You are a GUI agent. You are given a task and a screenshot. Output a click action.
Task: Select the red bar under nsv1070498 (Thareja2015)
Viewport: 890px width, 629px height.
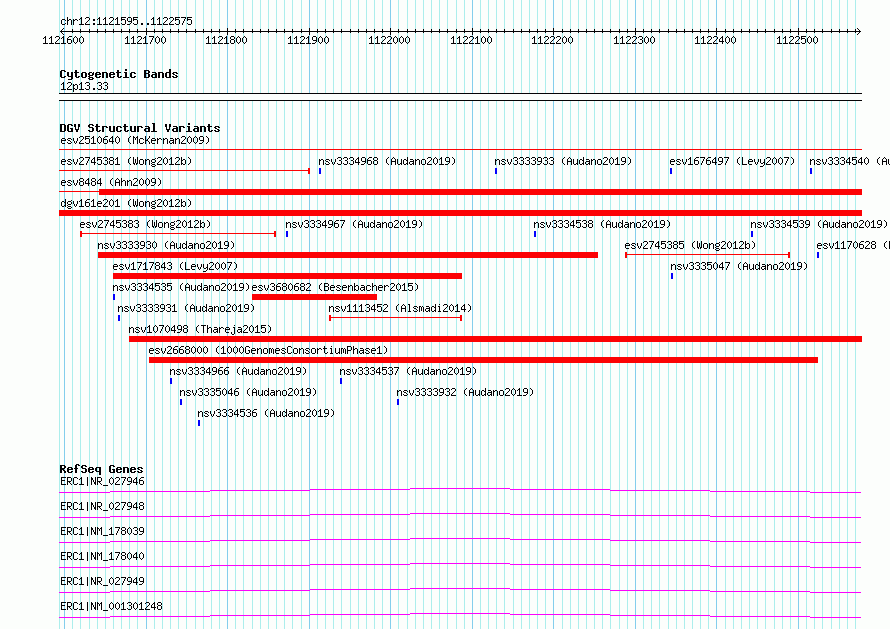(496, 339)
